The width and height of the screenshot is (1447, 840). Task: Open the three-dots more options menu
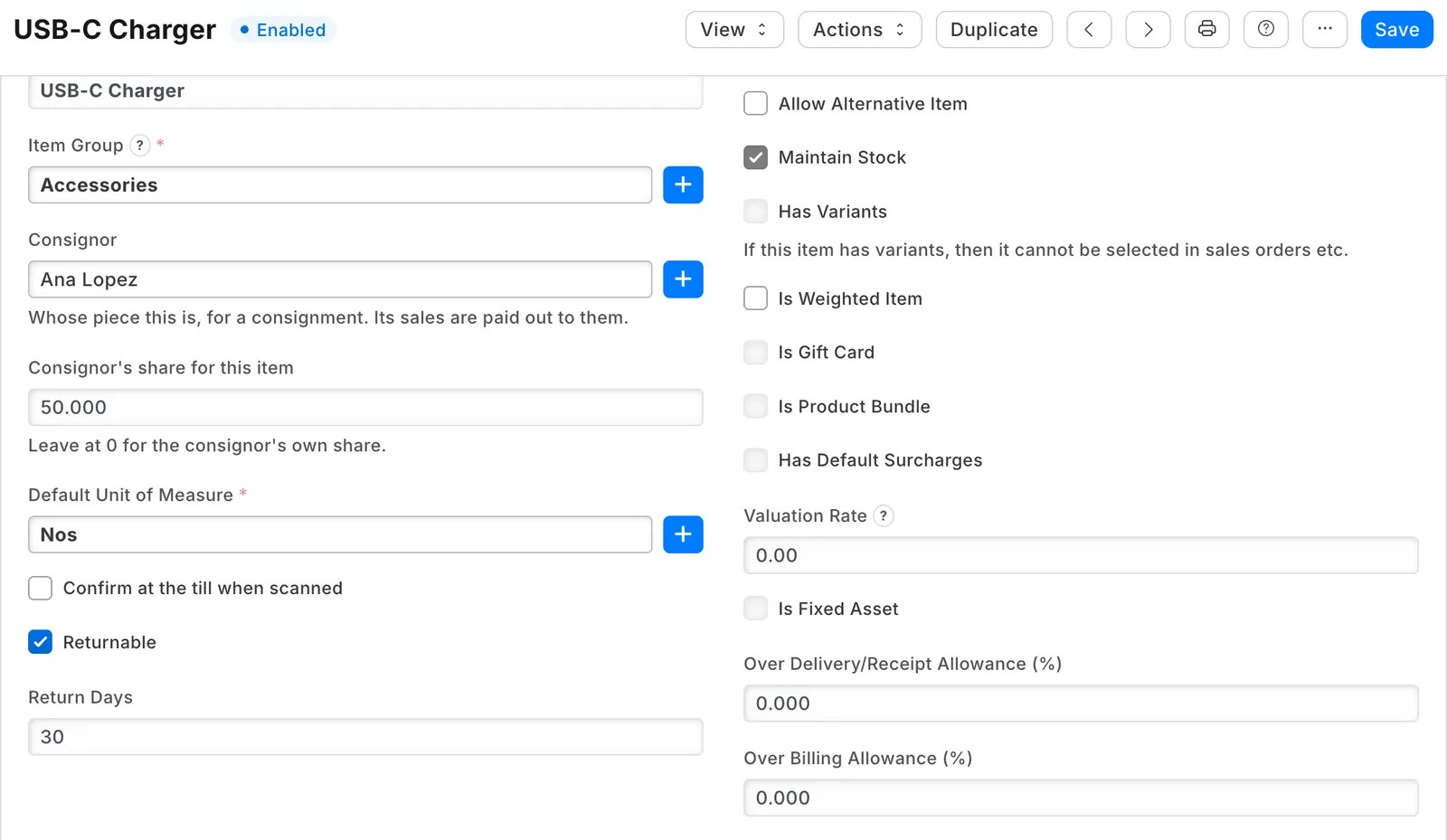(1325, 30)
